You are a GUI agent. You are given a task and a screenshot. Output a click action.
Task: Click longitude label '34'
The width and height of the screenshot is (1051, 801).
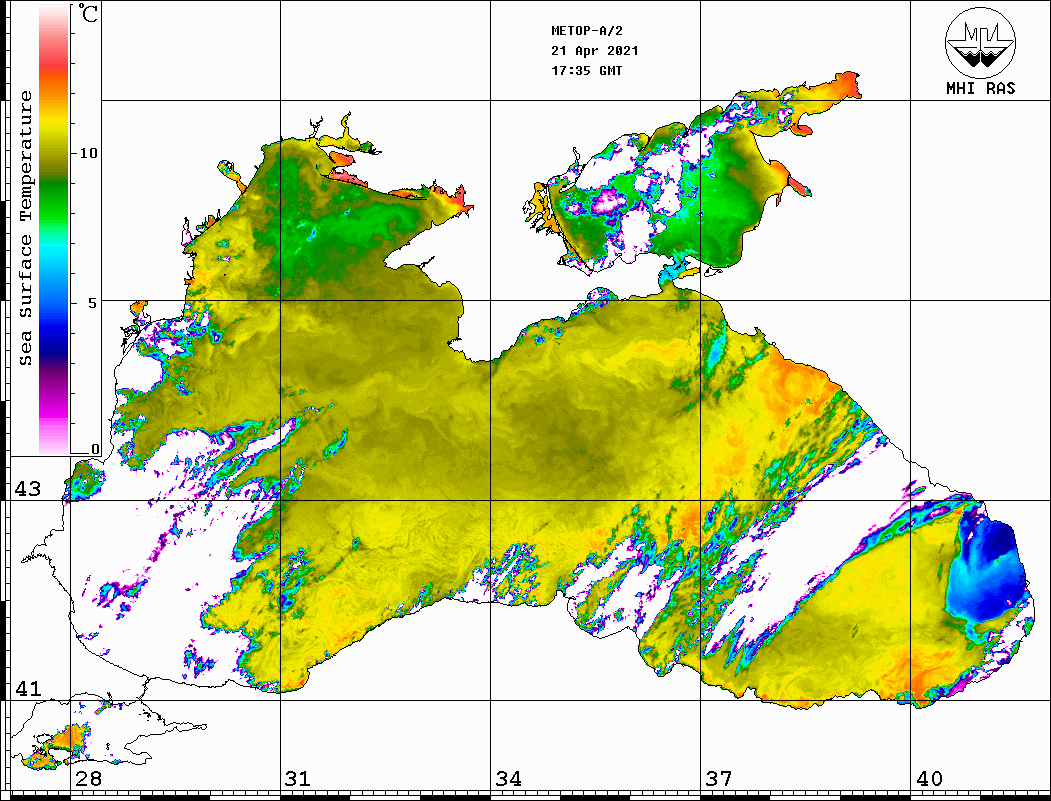509,779
